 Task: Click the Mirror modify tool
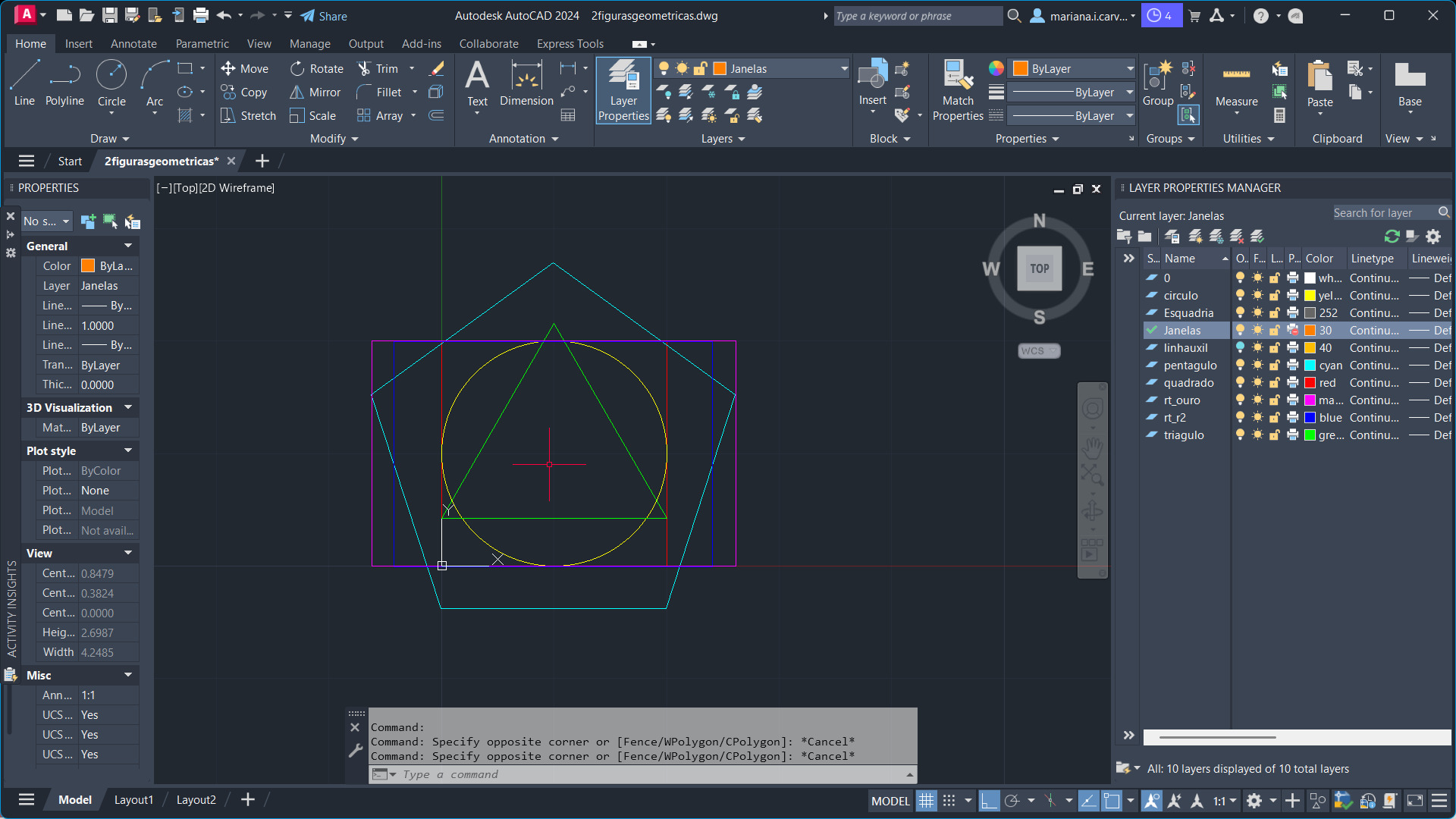(x=316, y=92)
